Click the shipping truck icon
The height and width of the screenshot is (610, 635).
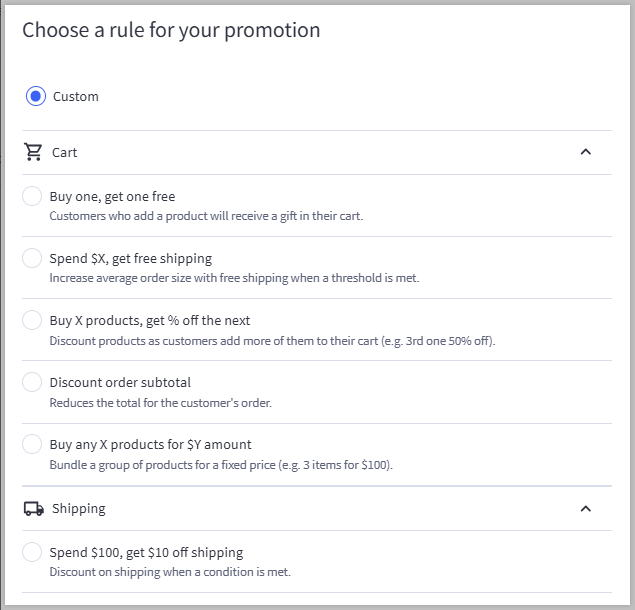coord(34,508)
